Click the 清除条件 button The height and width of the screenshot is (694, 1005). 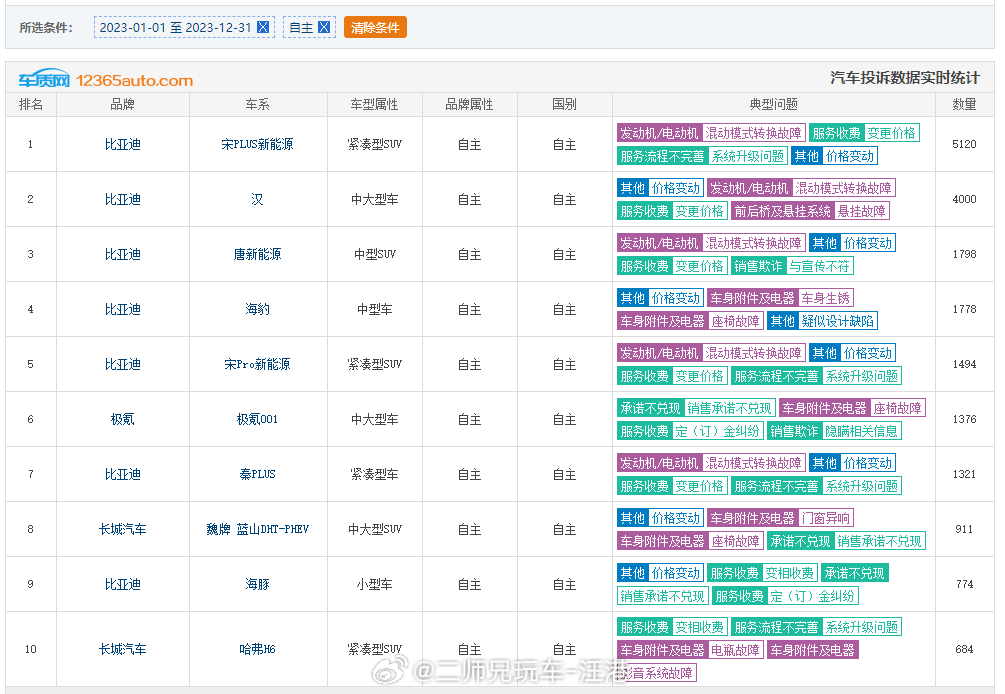[375, 28]
